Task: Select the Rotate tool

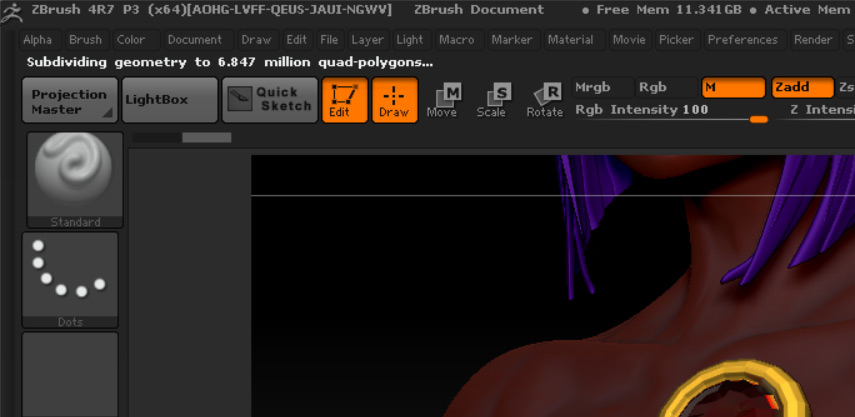Action: click(x=545, y=101)
